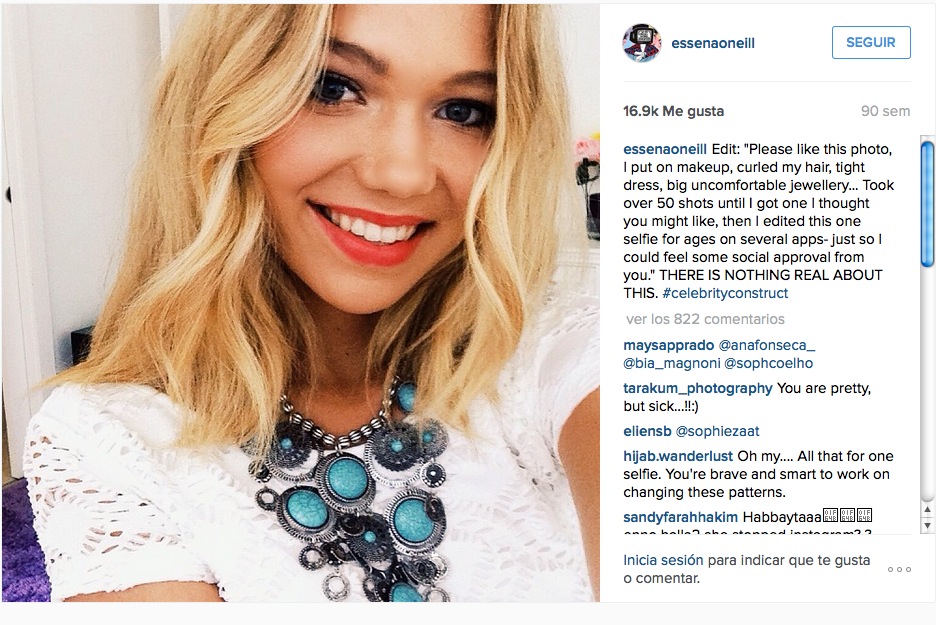
Task: Click the SEGUIR follow button
Action: coord(871,42)
